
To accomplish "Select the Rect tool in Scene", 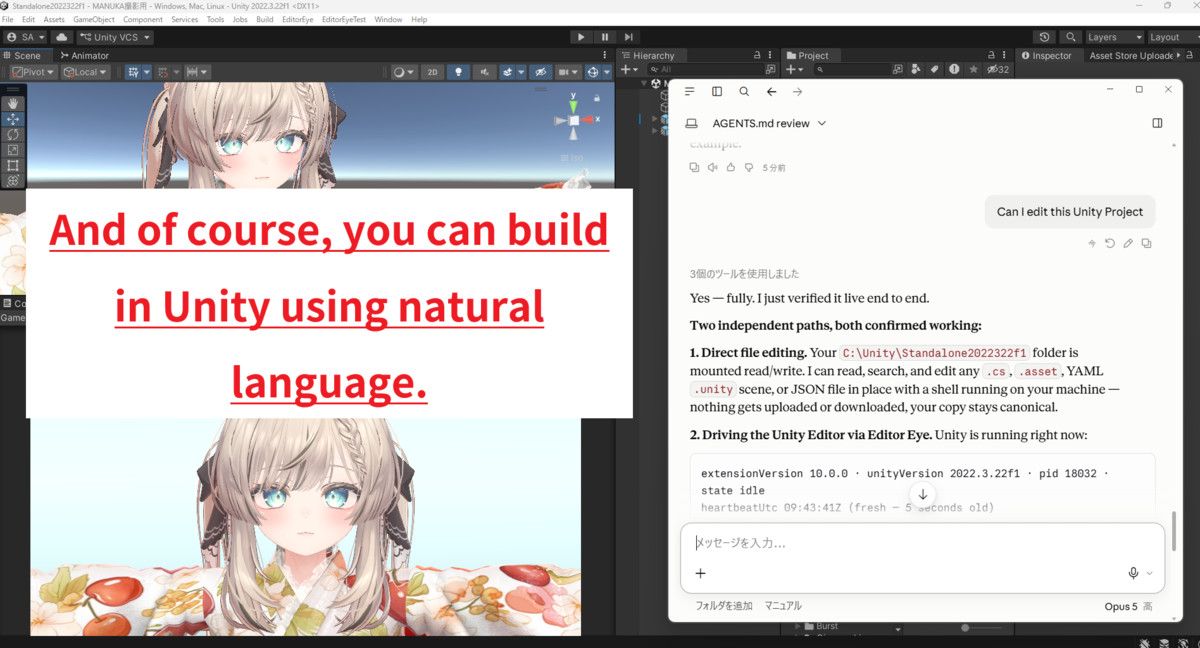I will (13, 165).
